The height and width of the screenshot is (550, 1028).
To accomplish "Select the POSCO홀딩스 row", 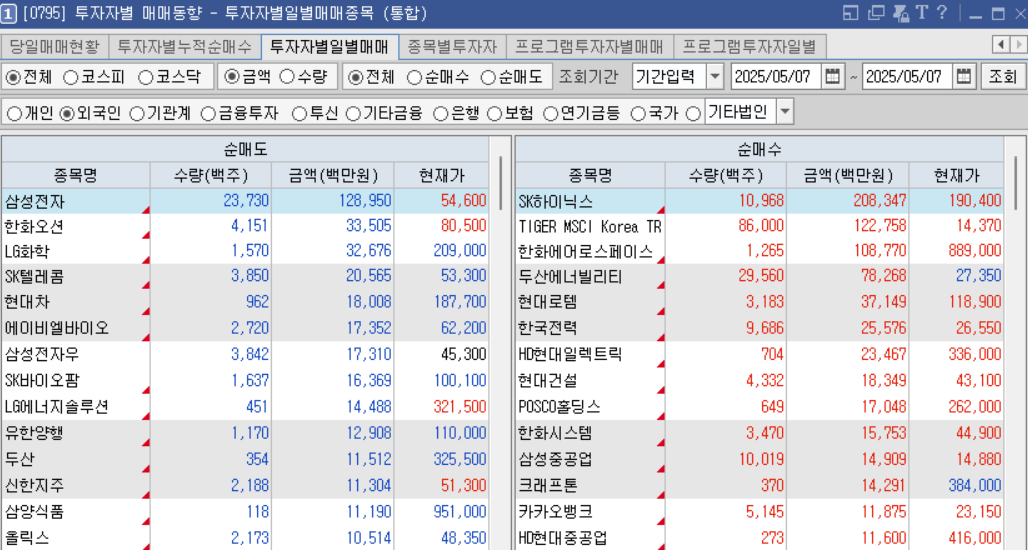I will tap(760, 407).
